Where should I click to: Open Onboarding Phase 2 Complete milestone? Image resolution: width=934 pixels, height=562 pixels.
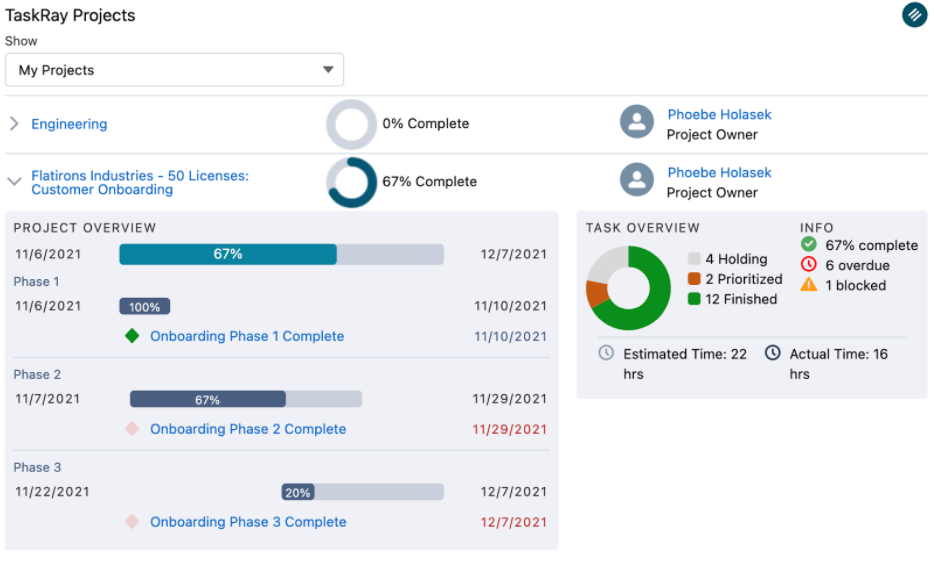coord(248,429)
